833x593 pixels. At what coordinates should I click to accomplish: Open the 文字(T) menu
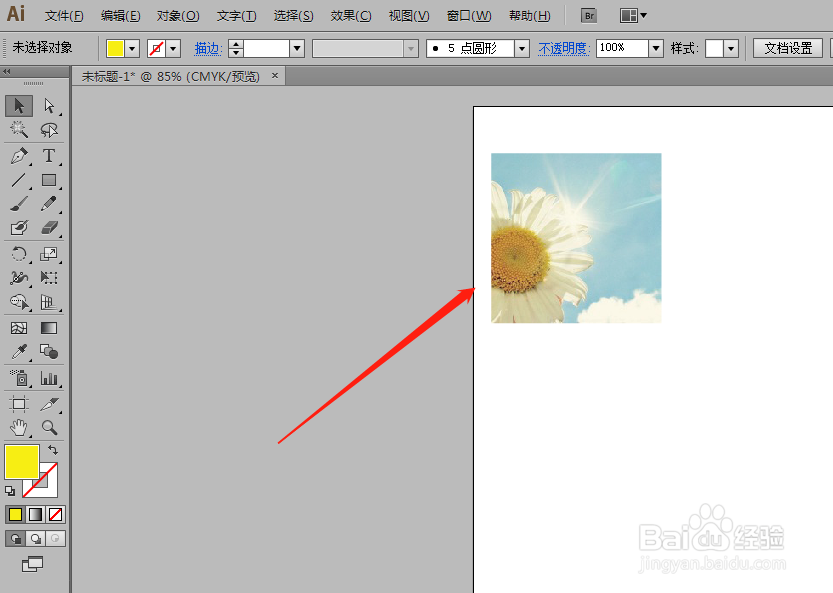pos(236,16)
